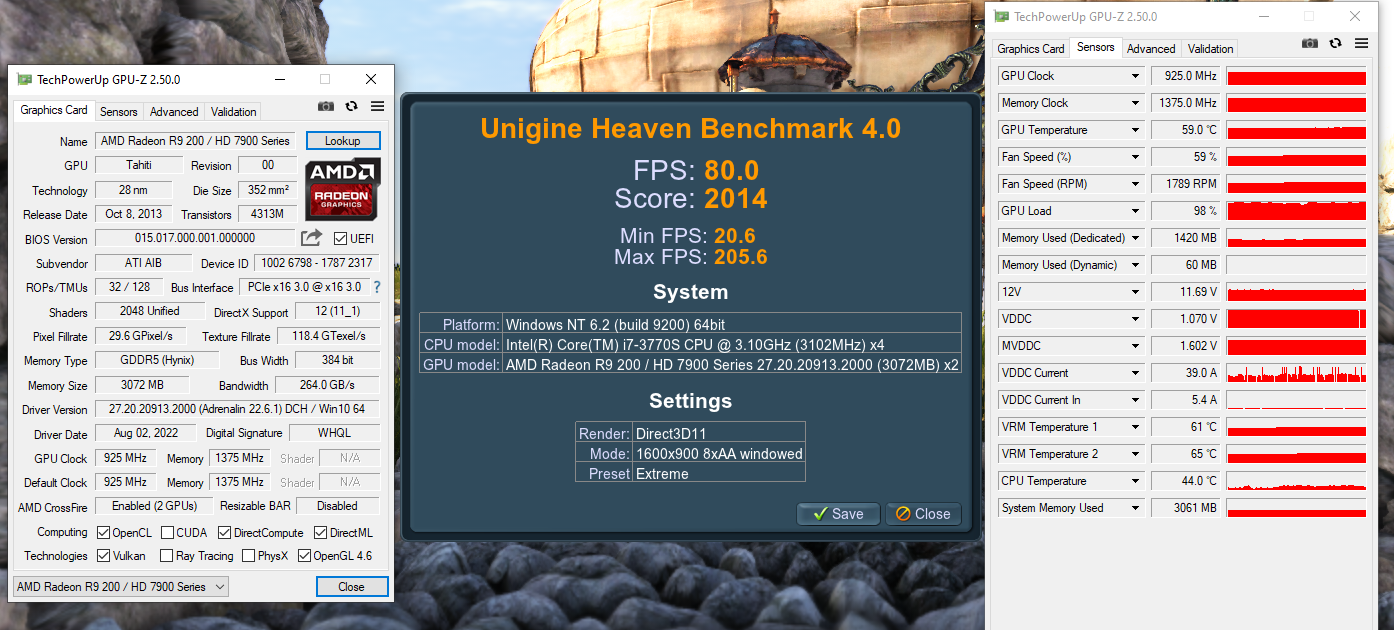Click GPU-Z app icon in Sensors window title bar
The height and width of the screenshot is (630, 1394).
click(1002, 16)
